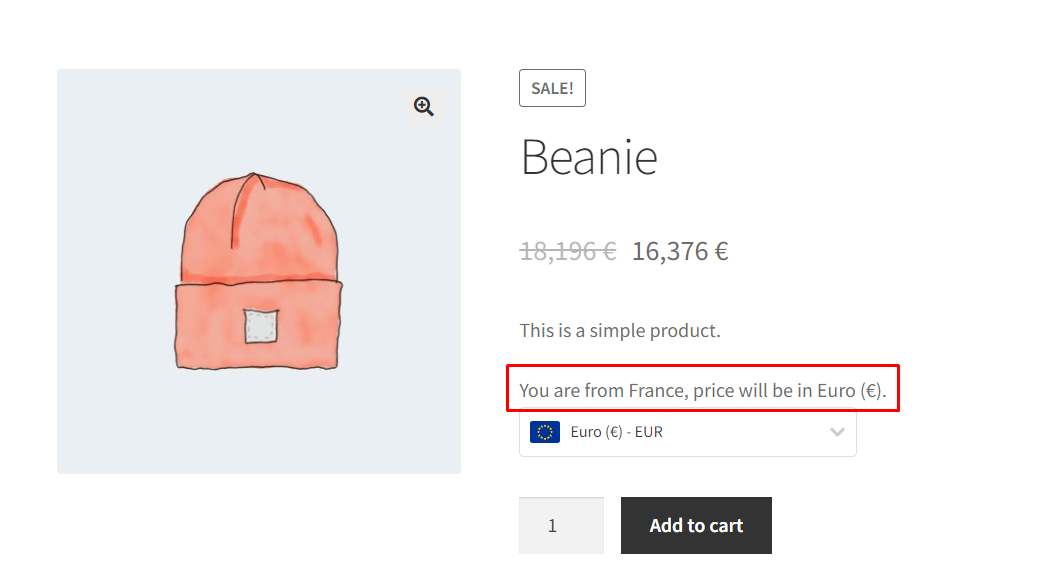Expand the currency selector chevron arrow
The height and width of the screenshot is (588, 1057).
click(837, 432)
